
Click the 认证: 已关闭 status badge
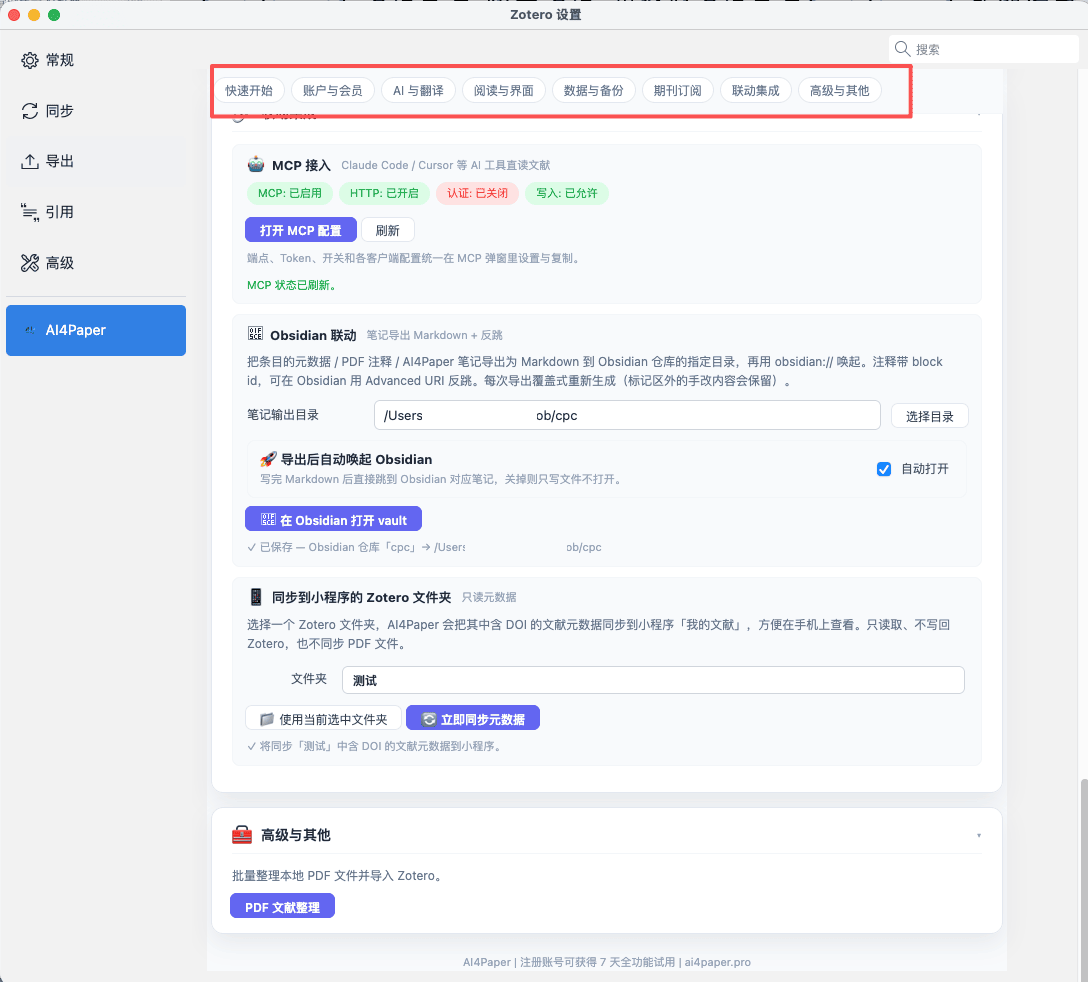click(477, 193)
